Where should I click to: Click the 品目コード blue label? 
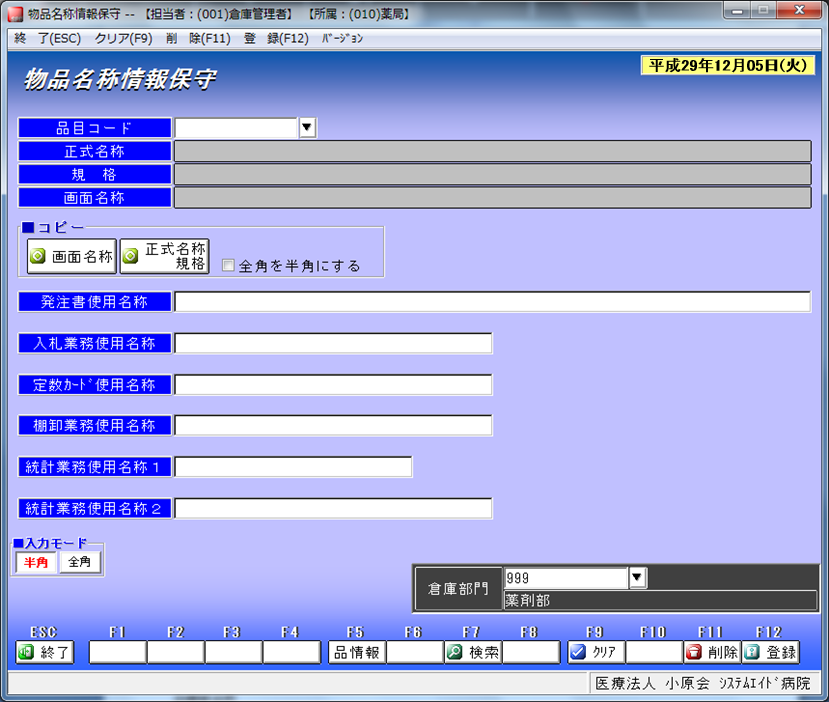95,127
